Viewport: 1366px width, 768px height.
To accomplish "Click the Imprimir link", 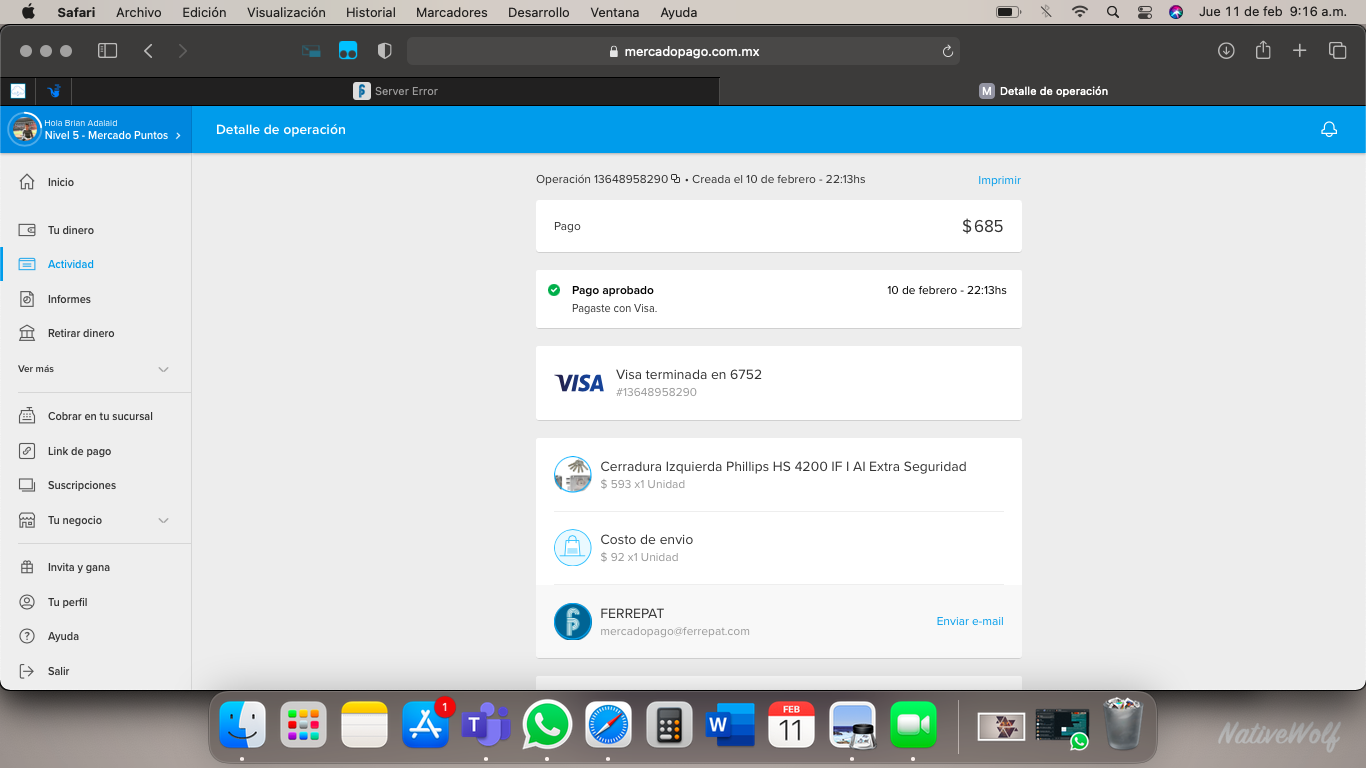I will click(x=999, y=180).
